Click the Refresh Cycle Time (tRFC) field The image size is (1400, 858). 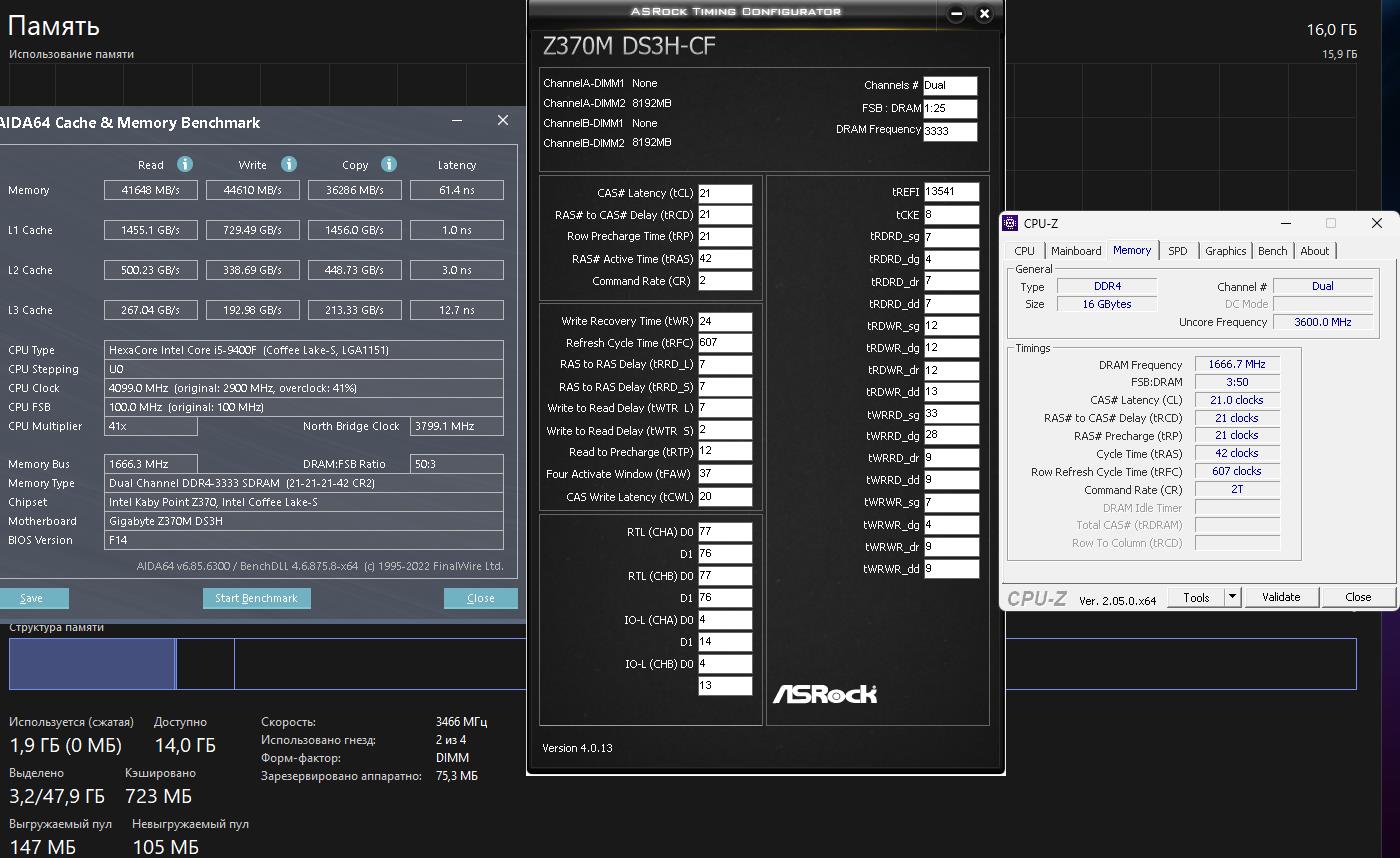coord(724,343)
